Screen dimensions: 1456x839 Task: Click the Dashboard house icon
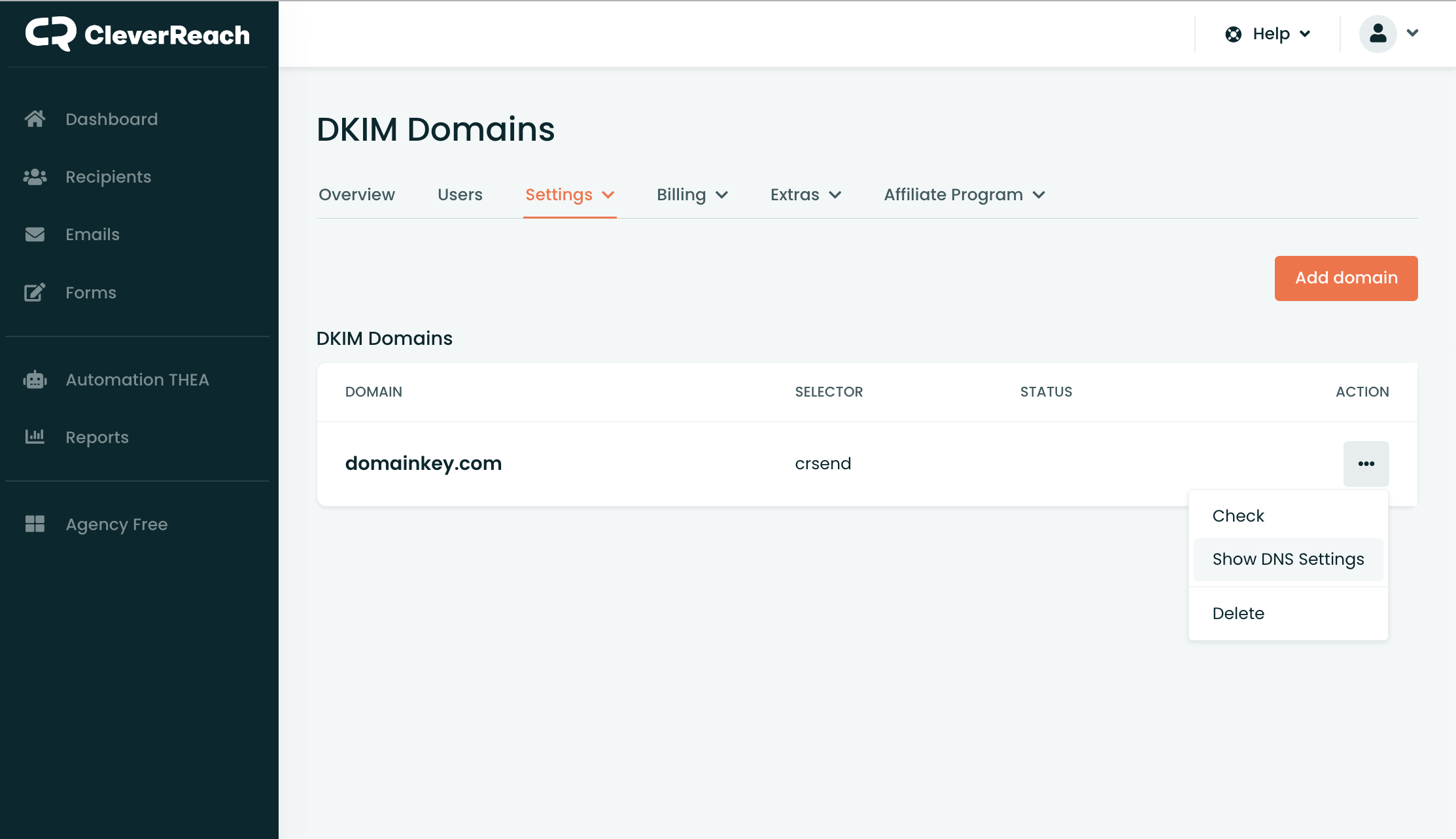35,119
